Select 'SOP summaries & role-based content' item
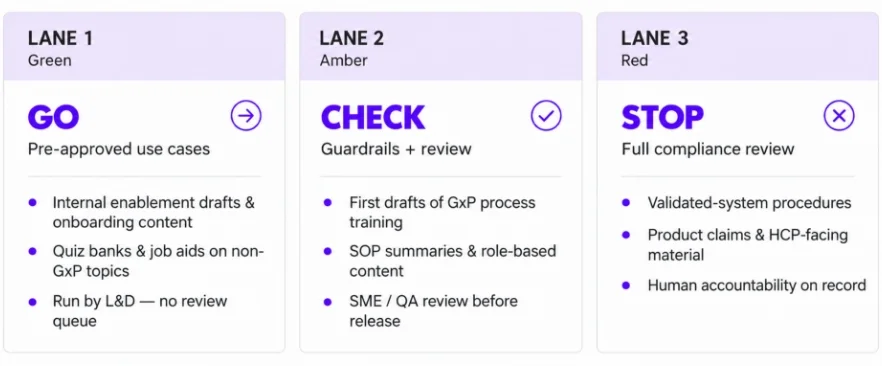Image resolution: width=882 pixels, height=366 pixels. 452,261
